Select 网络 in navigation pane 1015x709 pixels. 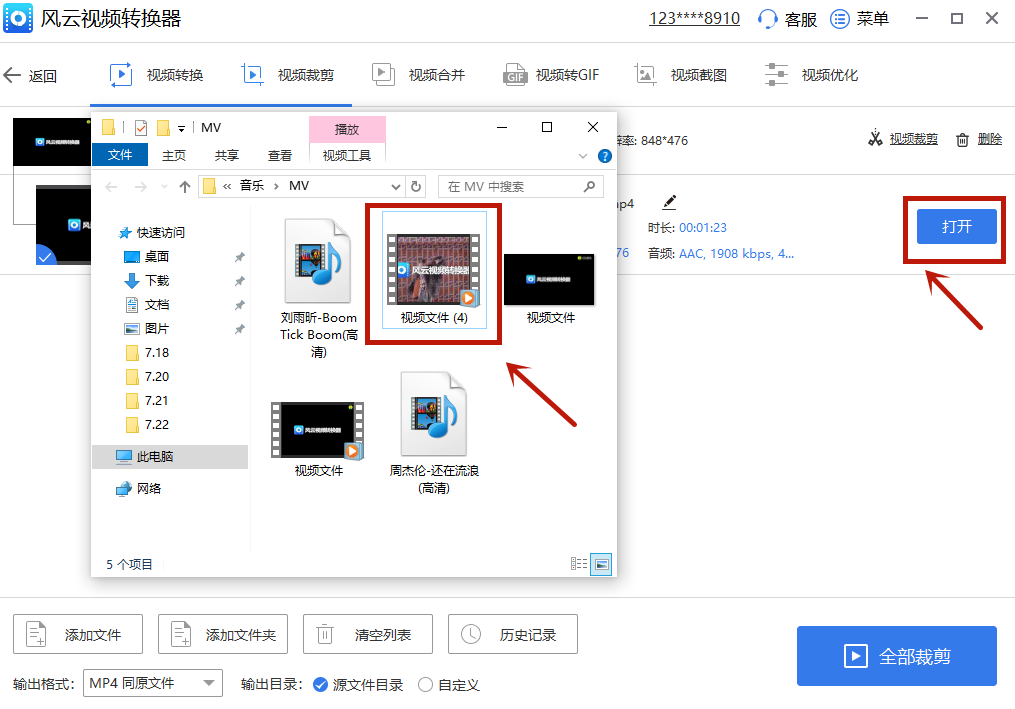(139, 489)
